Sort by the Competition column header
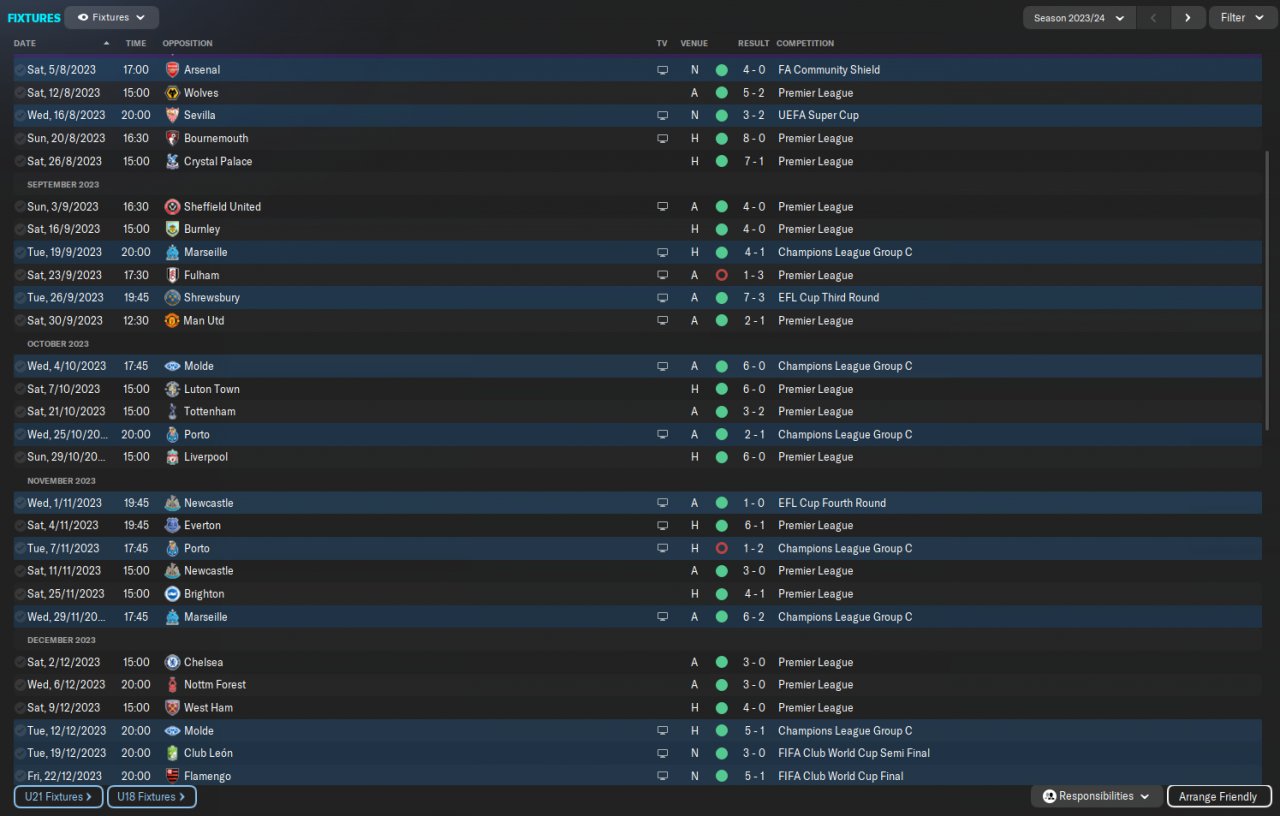The image size is (1280, 816). (x=805, y=43)
